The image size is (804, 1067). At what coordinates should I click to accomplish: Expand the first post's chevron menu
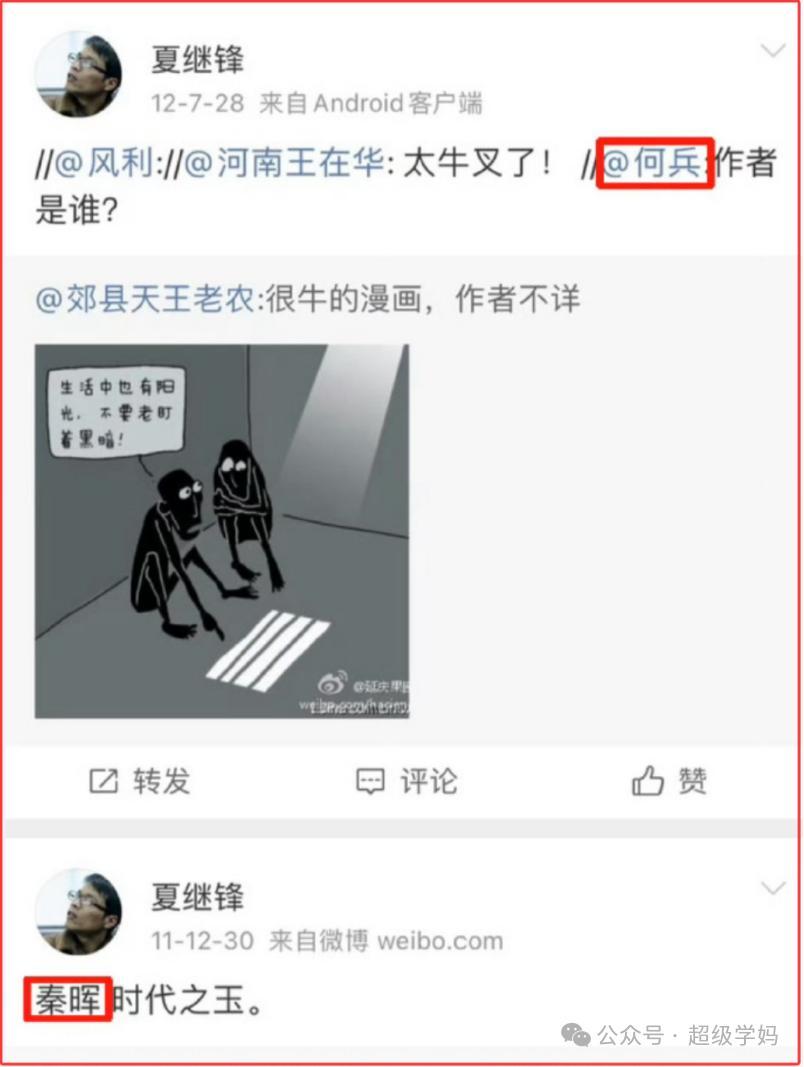click(773, 51)
